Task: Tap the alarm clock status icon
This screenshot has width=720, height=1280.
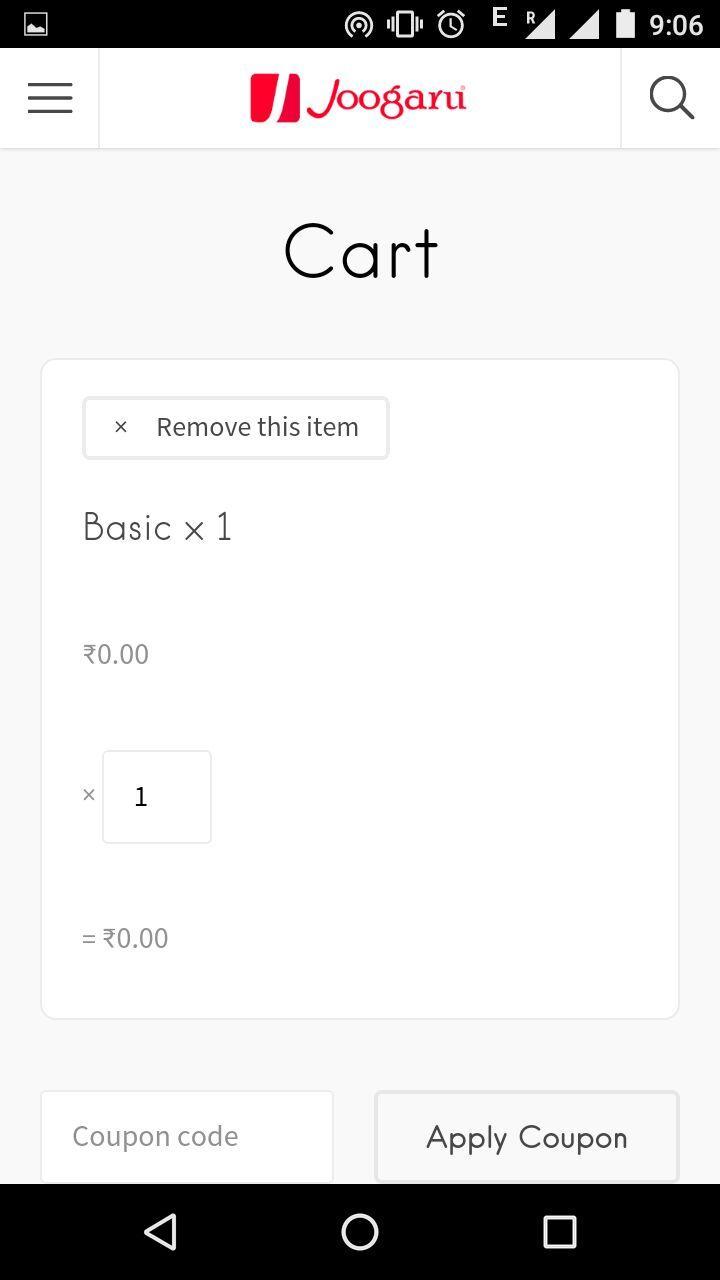Action: pos(451,24)
